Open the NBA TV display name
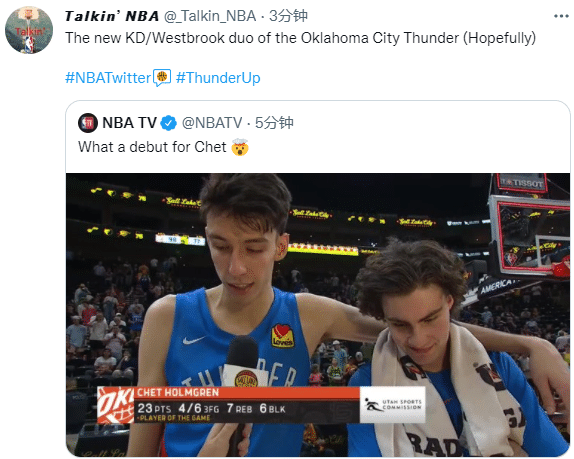This screenshot has height=459, width=574. (x=129, y=123)
